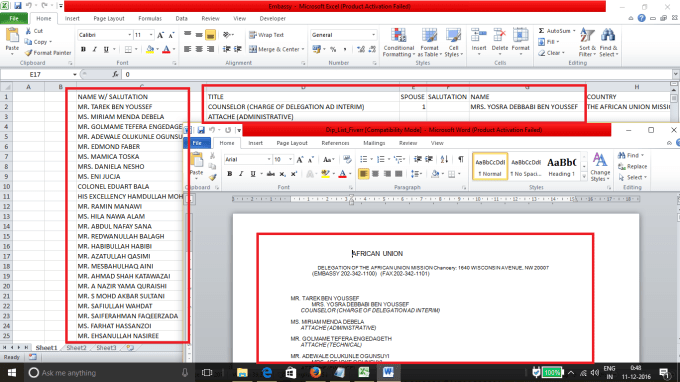The width and height of the screenshot is (680, 382).
Task: Open the Word Mailings tab
Action: 374,143
